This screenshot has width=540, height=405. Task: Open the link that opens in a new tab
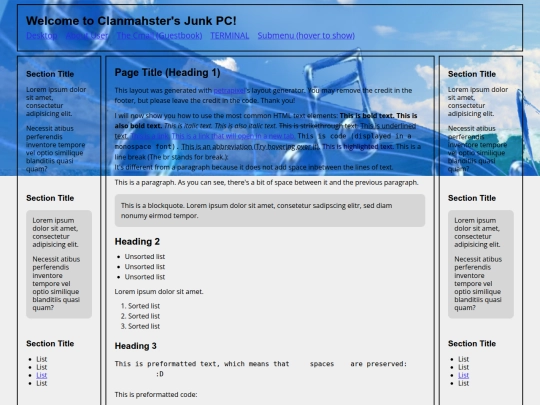click(233, 136)
